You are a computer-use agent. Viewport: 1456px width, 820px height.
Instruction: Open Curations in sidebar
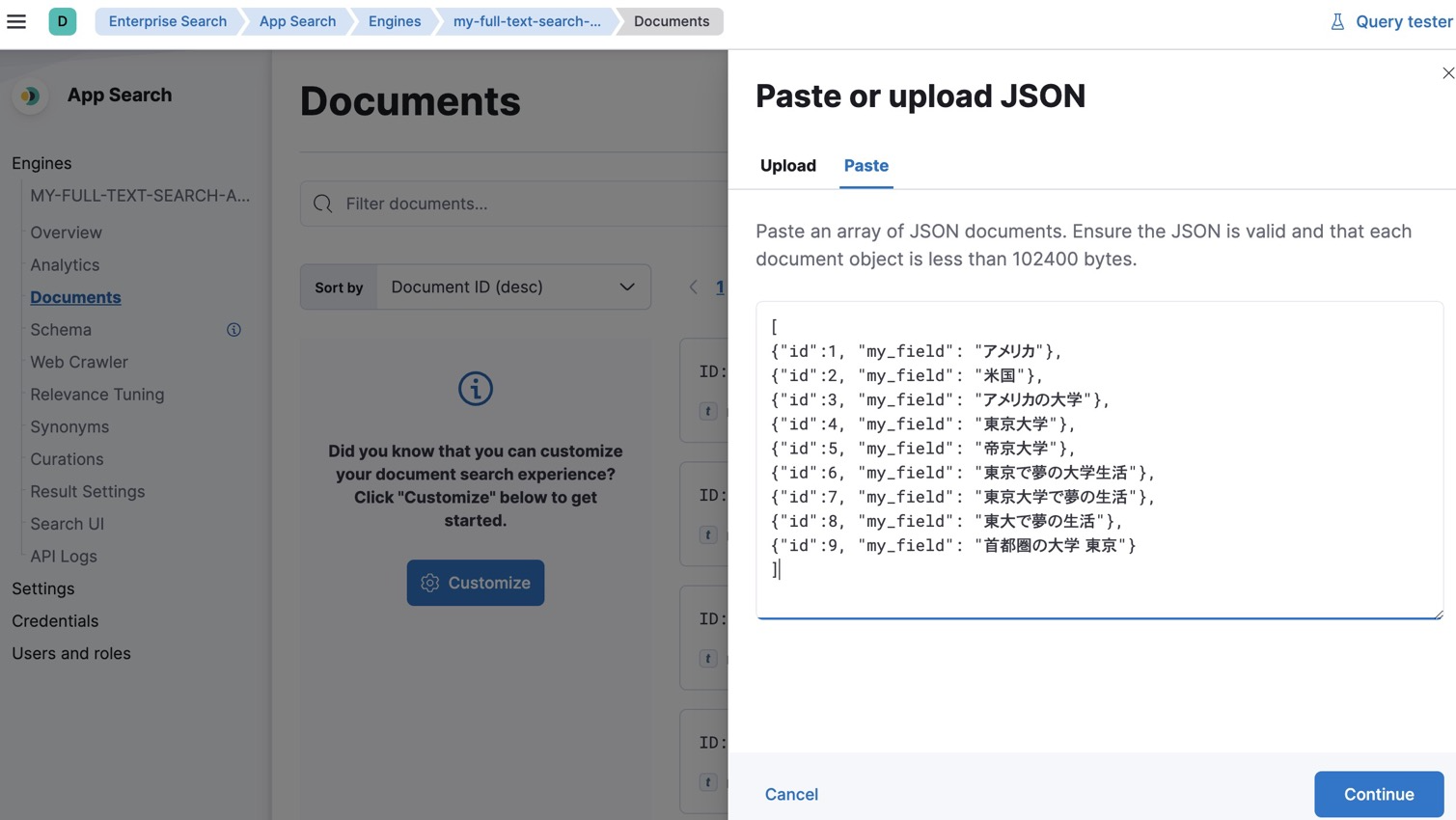coord(67,459)
